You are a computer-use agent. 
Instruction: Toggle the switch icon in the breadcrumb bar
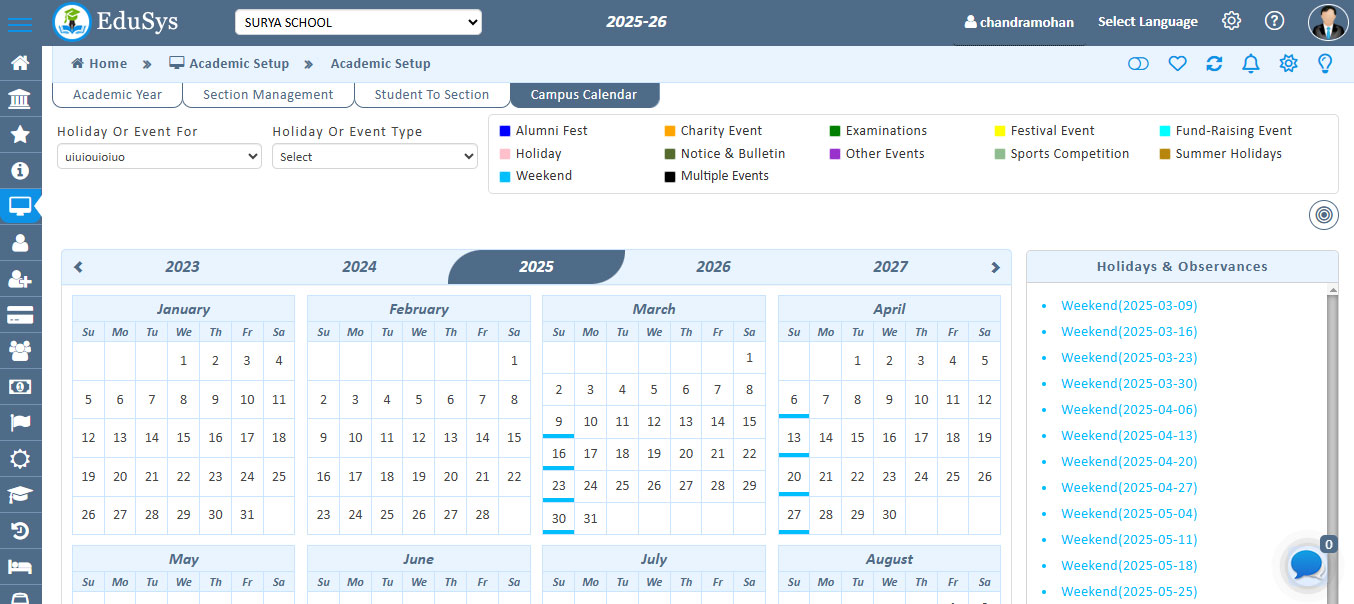1138,64
